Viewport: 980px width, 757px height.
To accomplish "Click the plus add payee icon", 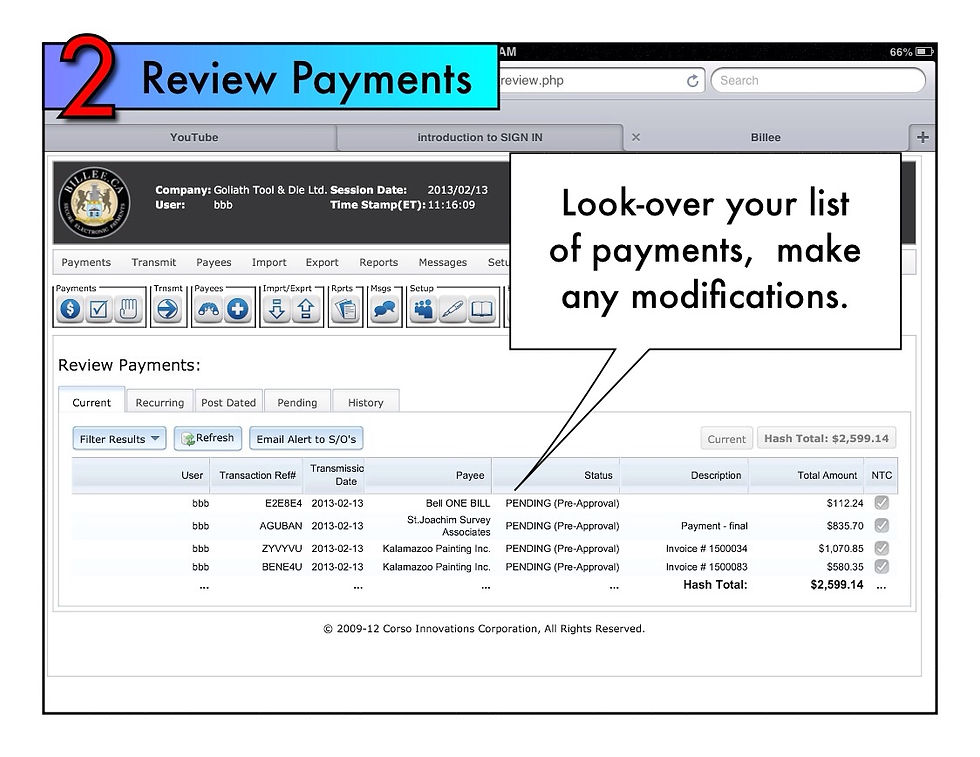I will (x=238, y=309).
